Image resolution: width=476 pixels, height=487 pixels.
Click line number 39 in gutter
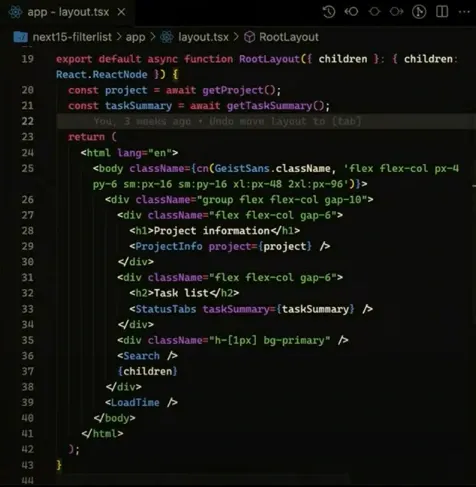[27, 402]
